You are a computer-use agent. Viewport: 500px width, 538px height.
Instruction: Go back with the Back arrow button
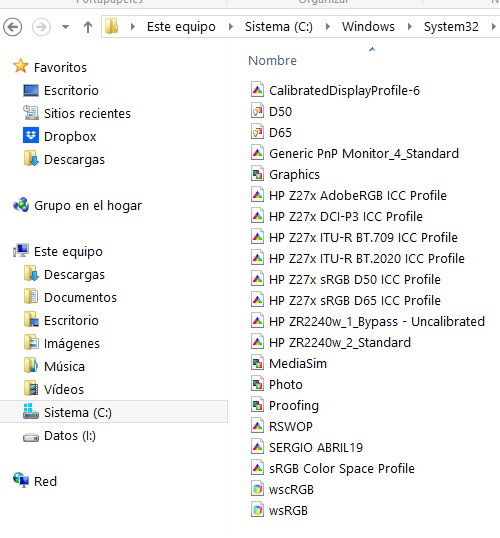coord(13,27)
